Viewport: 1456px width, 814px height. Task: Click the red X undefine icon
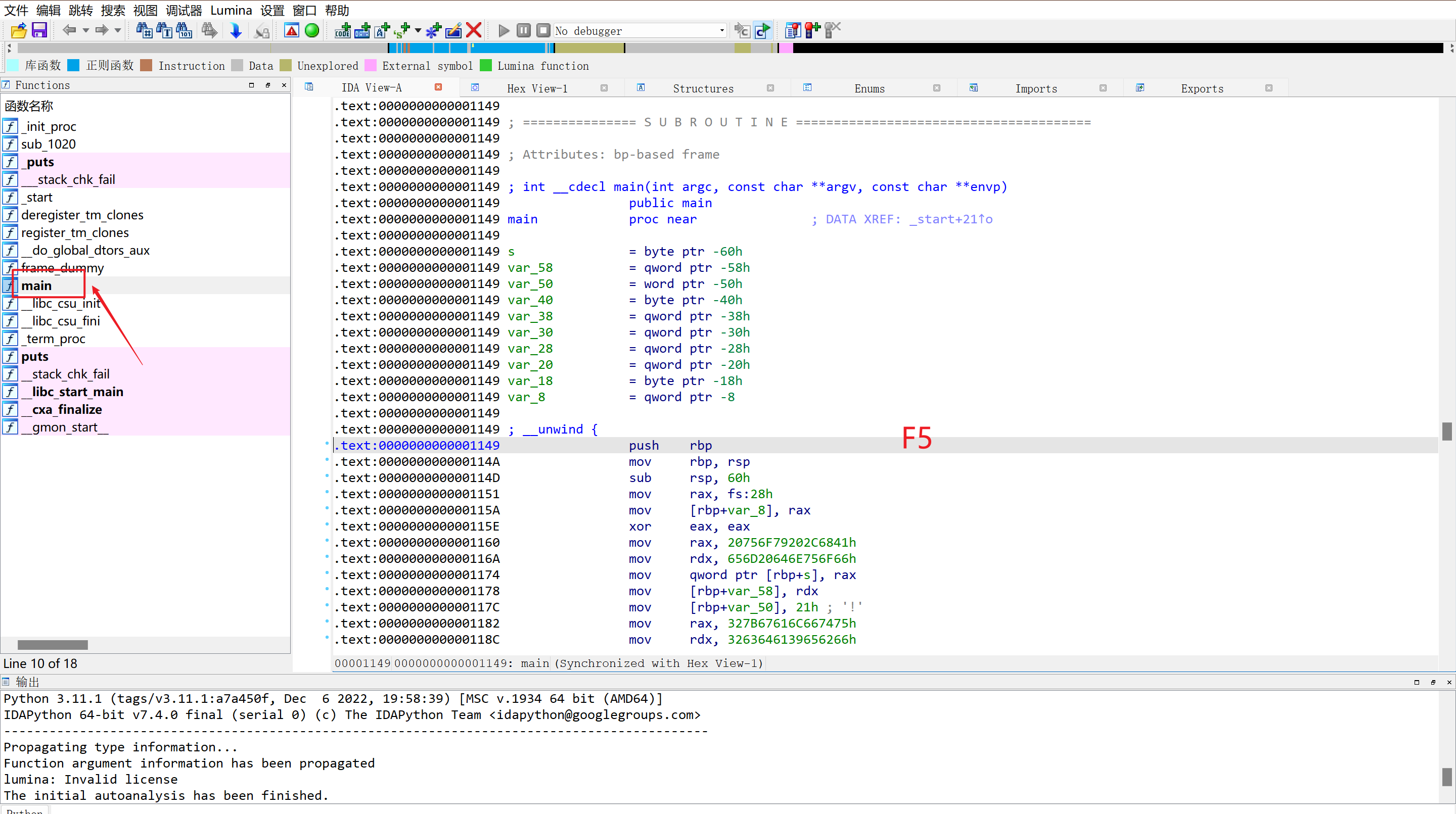(x=474, y=30)
